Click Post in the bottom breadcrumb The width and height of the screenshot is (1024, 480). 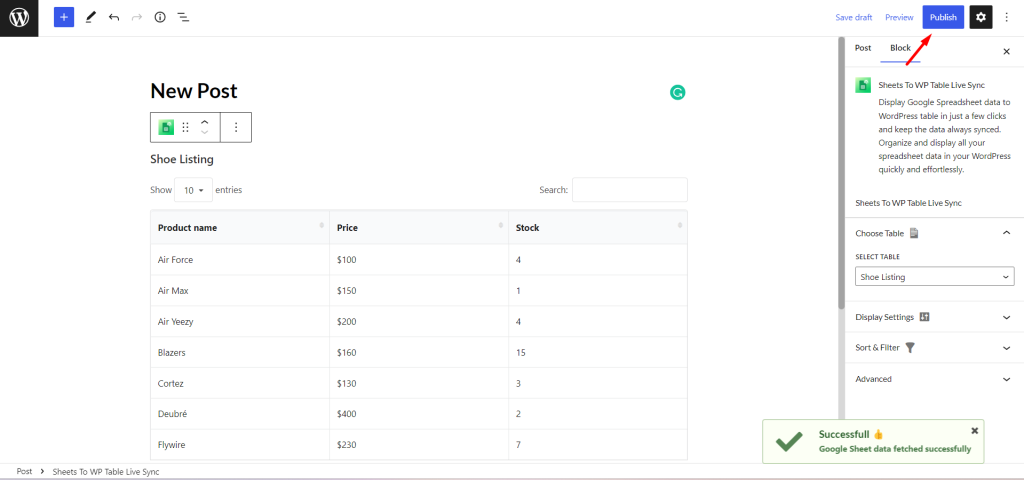point(24,471)
